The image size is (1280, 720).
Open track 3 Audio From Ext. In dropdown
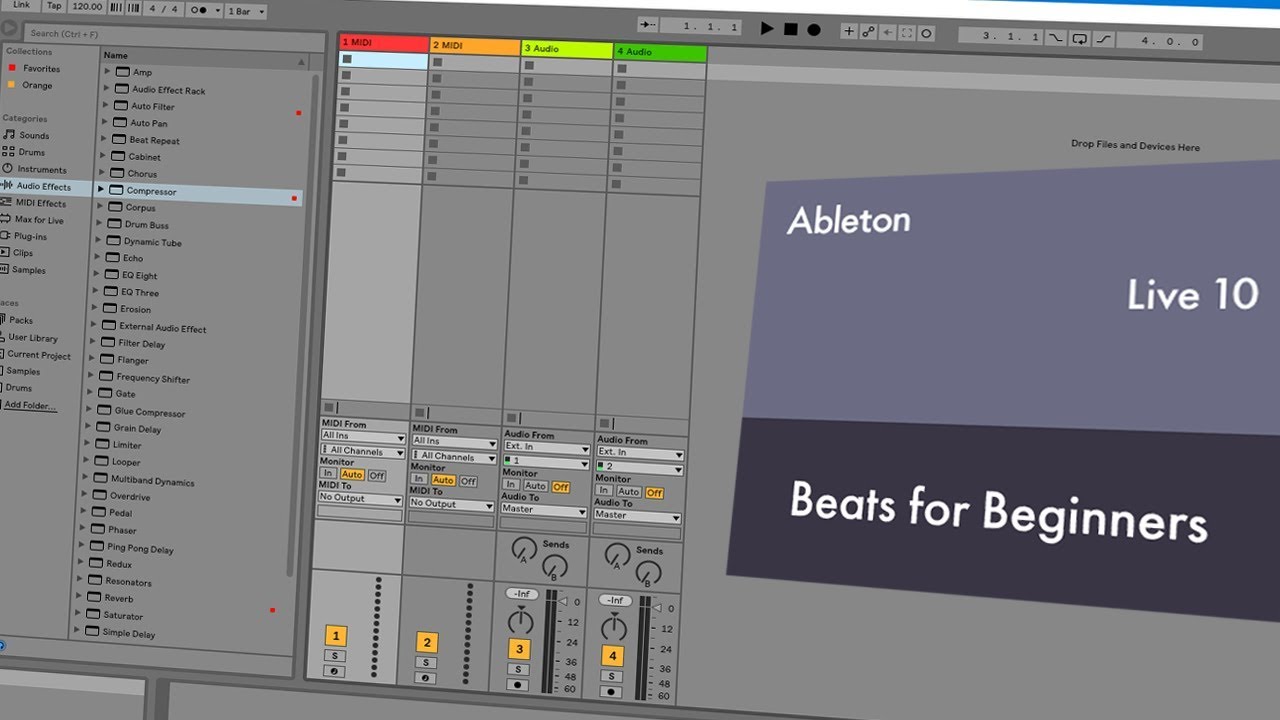(546, 448)
